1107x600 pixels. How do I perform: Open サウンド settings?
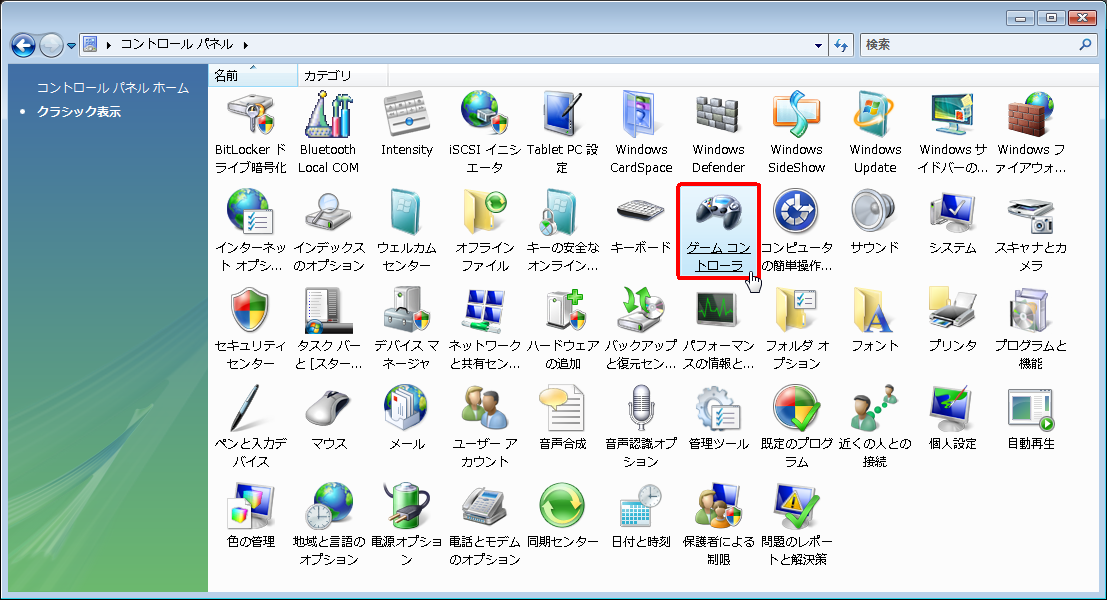[875, 222]
